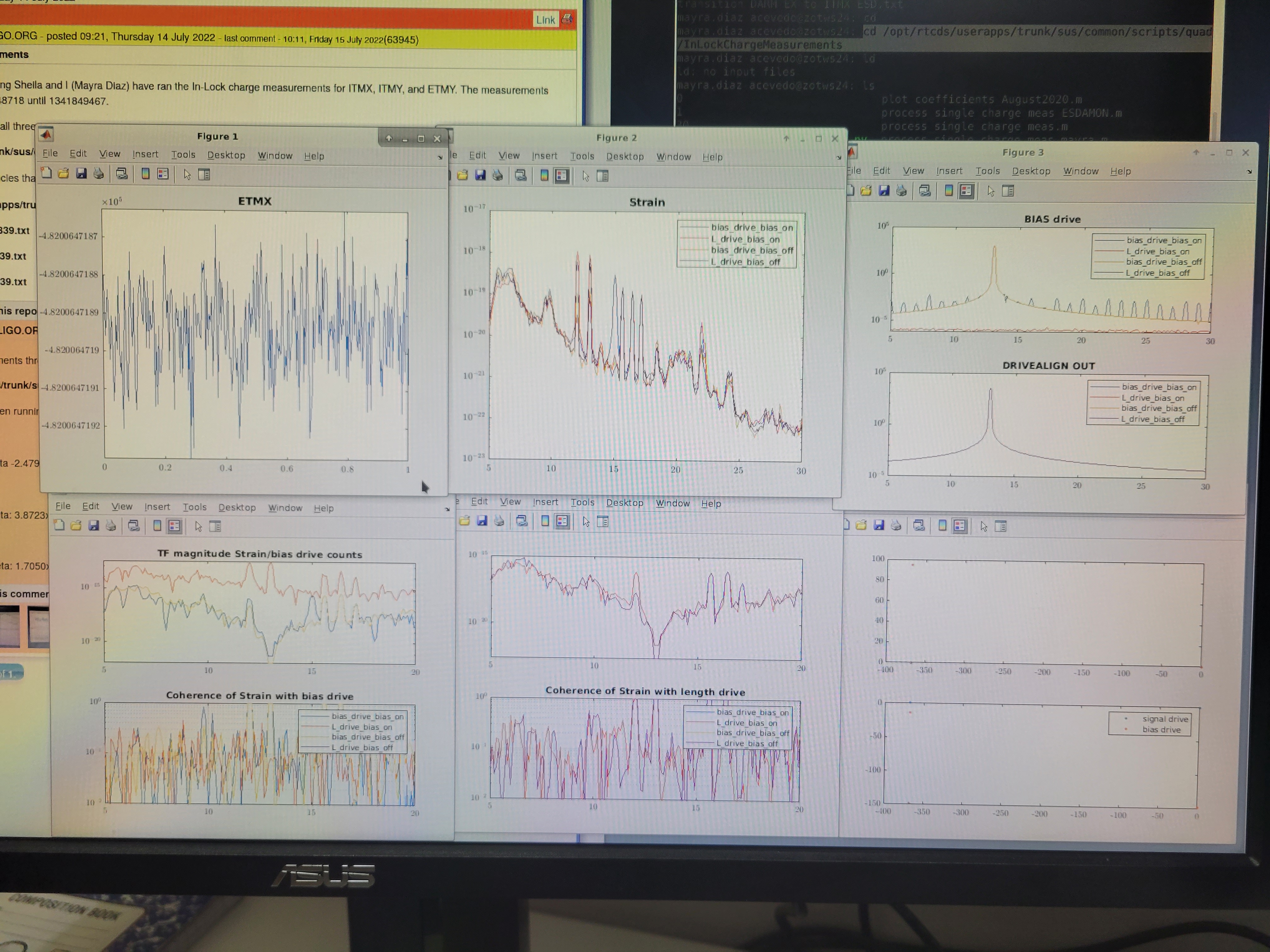Click Print icon in TF magnitude figure toolbar
Viewport: 1270px width, 952px height.
[x=111, y=525]
